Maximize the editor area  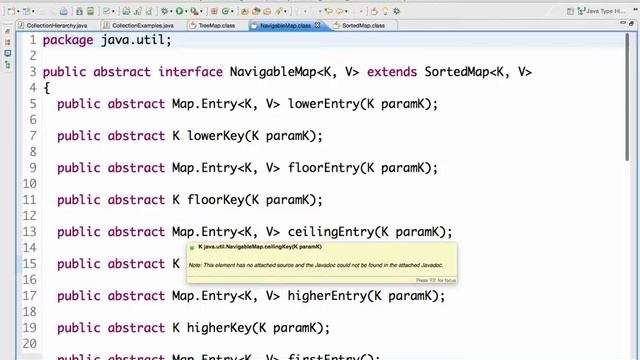(631, 24)
